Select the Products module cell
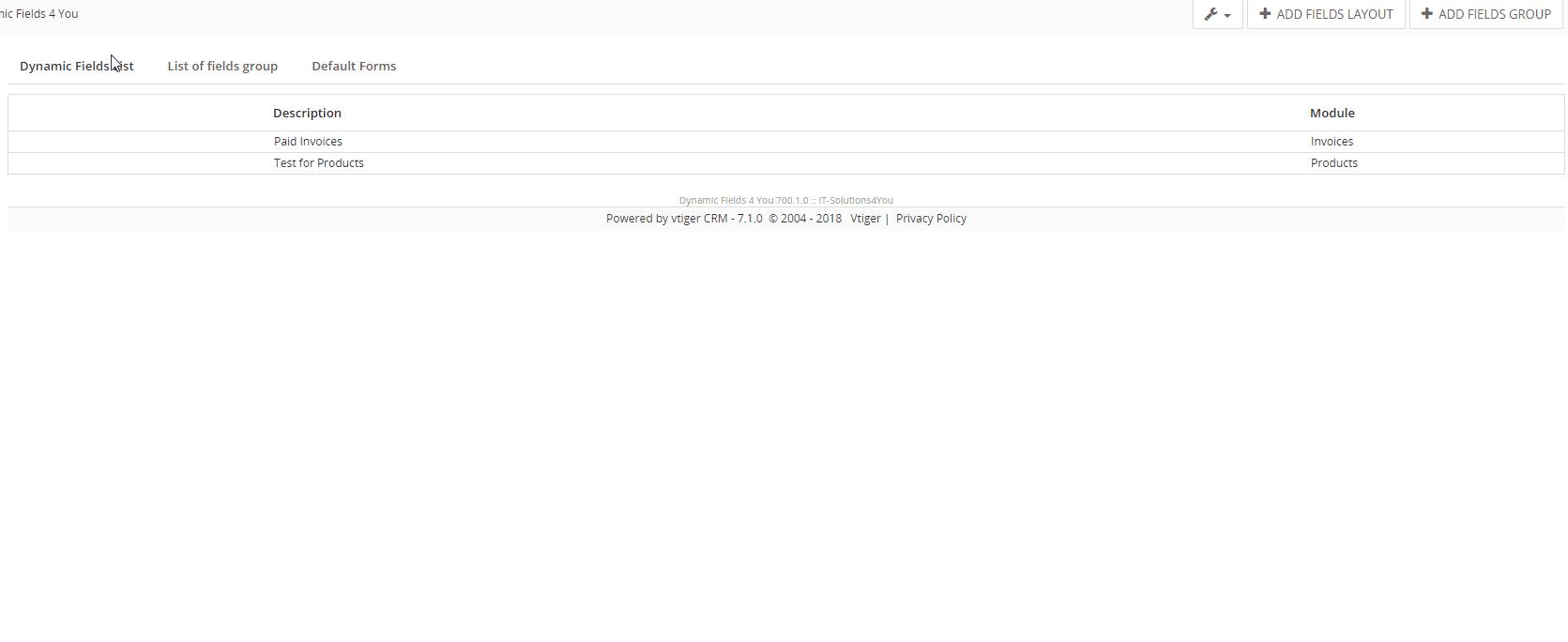Viewport: 1568px width, 642px height. 1333,163
